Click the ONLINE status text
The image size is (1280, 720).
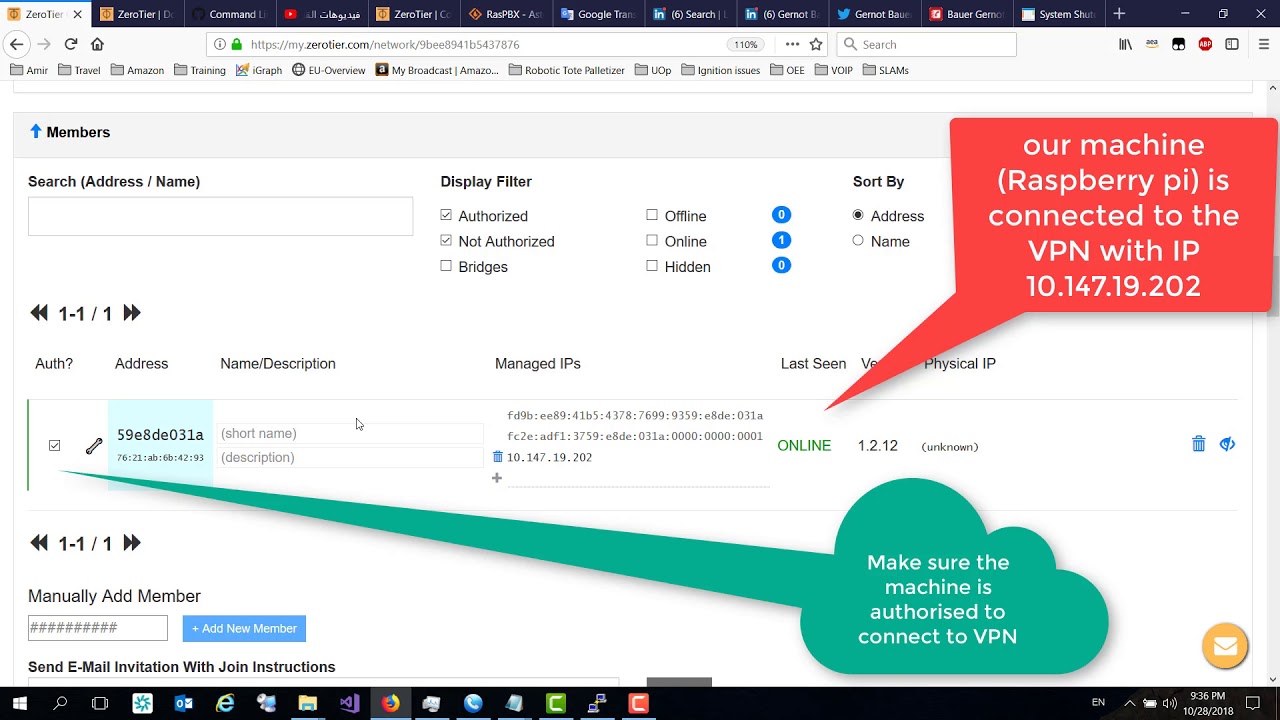click(x=804, y=446)
